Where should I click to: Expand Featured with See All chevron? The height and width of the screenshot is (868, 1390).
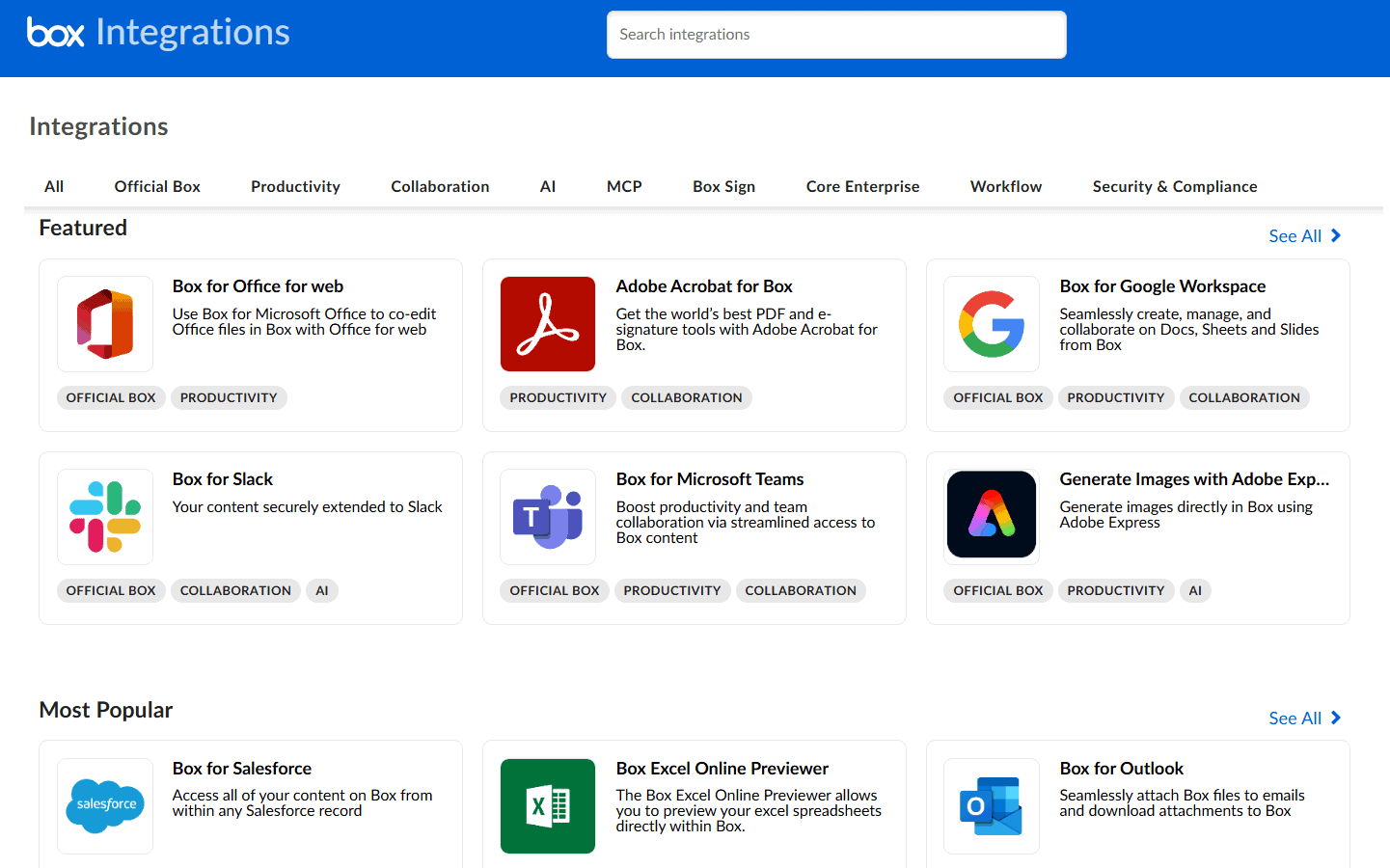1336,236
